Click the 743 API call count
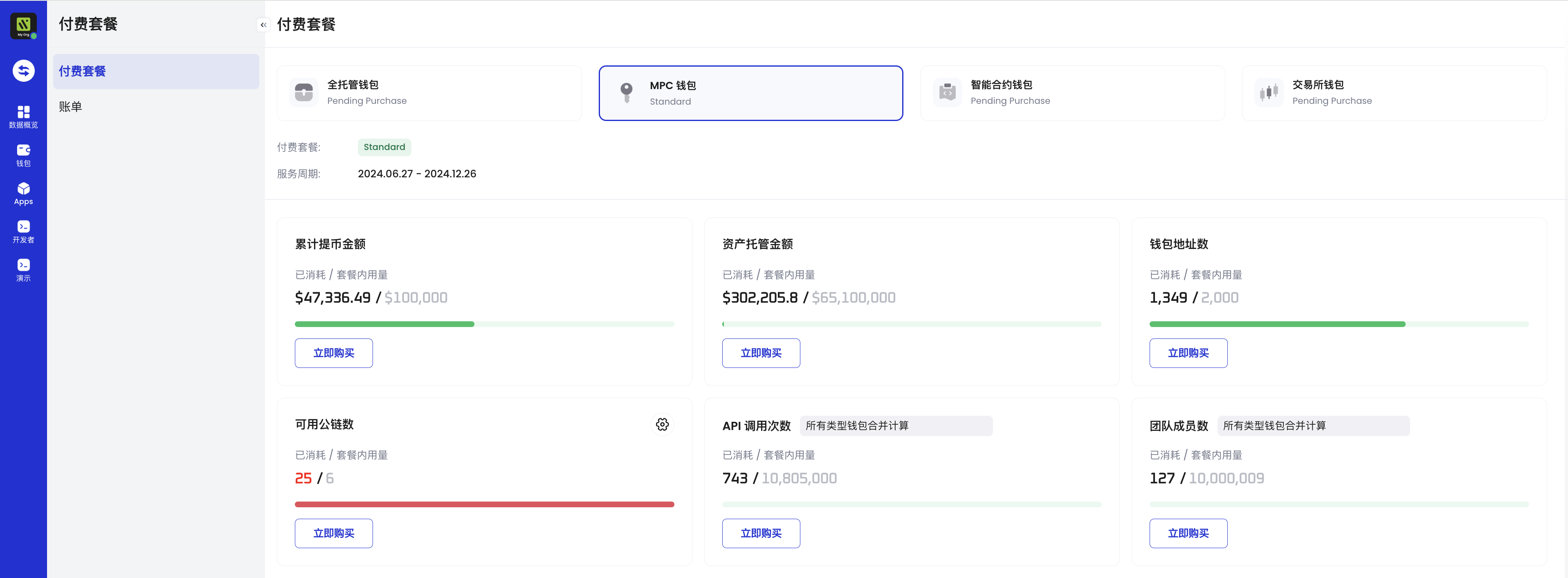The height and width of the screenshot is (578, 1568). click(735, 478)
